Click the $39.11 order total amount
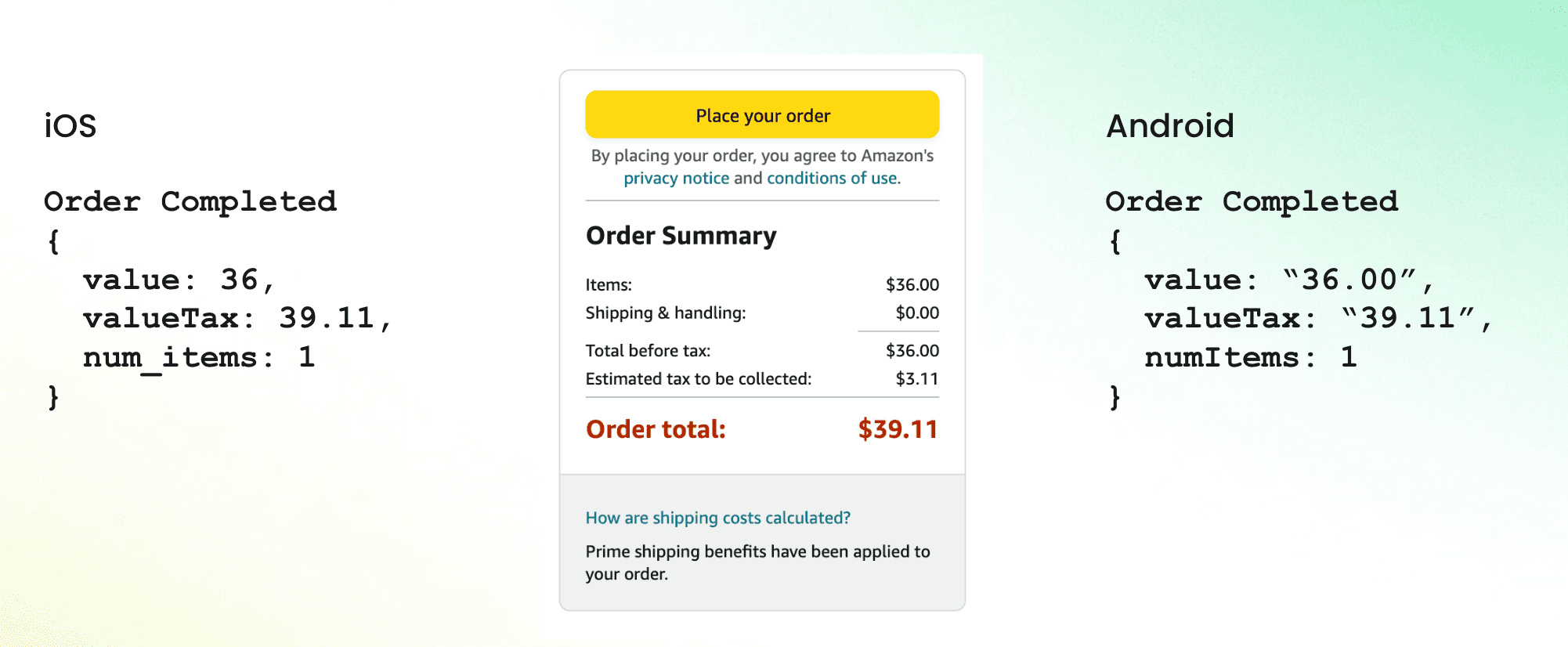The height and width of the screenshot is (647, 1568). click(x=898, y=429)
